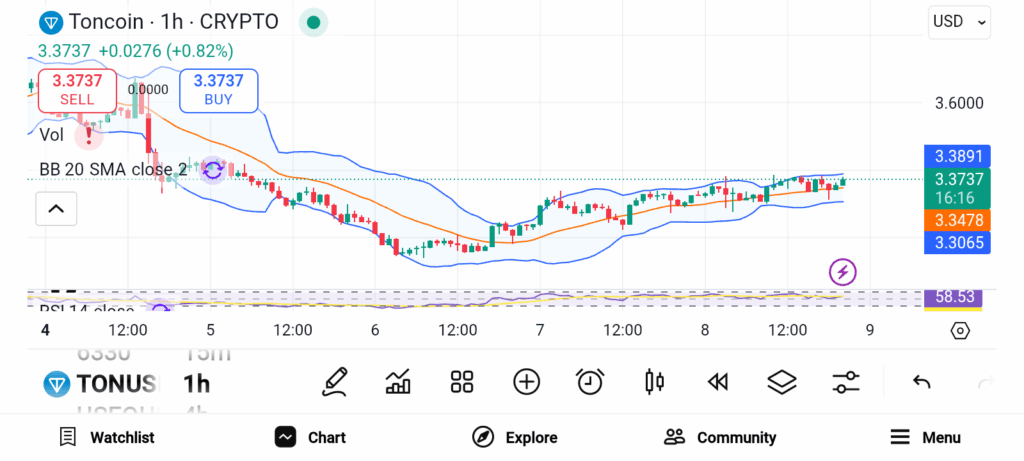Open the 1h interval selector
Viewport: 1024px width, 461px height.
(x=196, y=383)
